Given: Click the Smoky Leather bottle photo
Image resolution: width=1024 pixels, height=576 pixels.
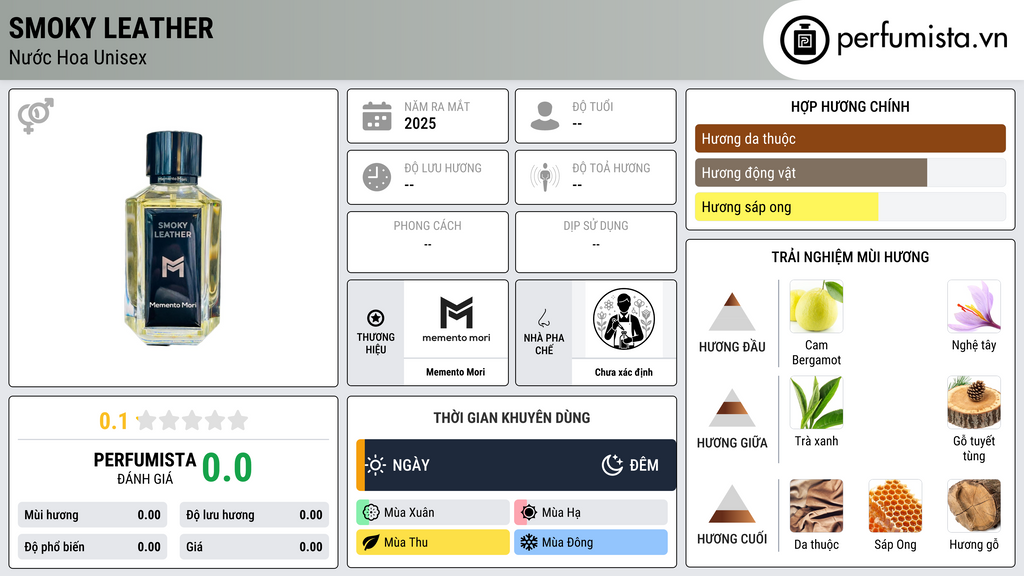Looking at the screenshot, I should (x=173, y=238).
